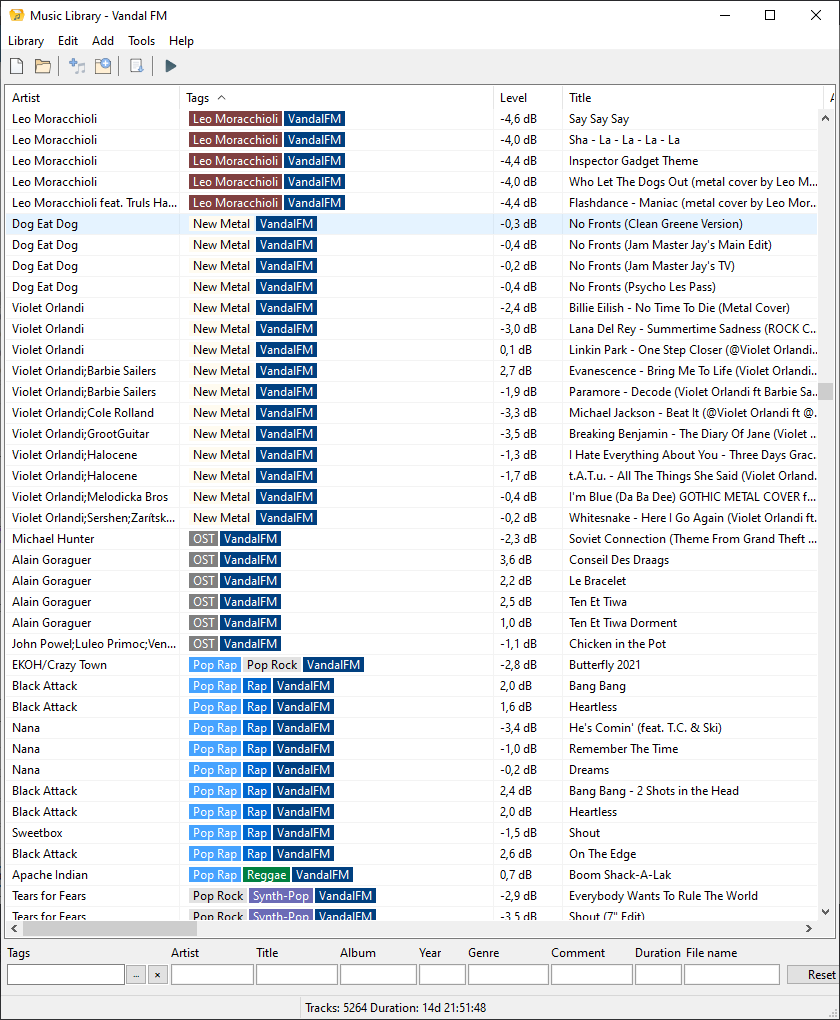Select the track 'Boom Shack-A-Lak'
The height and width of the screenshot is (1020, 840).
tap(620, 875)
